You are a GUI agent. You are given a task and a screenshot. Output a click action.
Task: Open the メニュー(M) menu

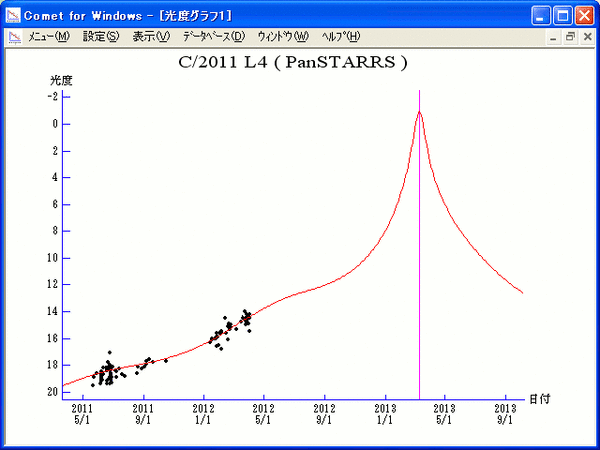49,36
